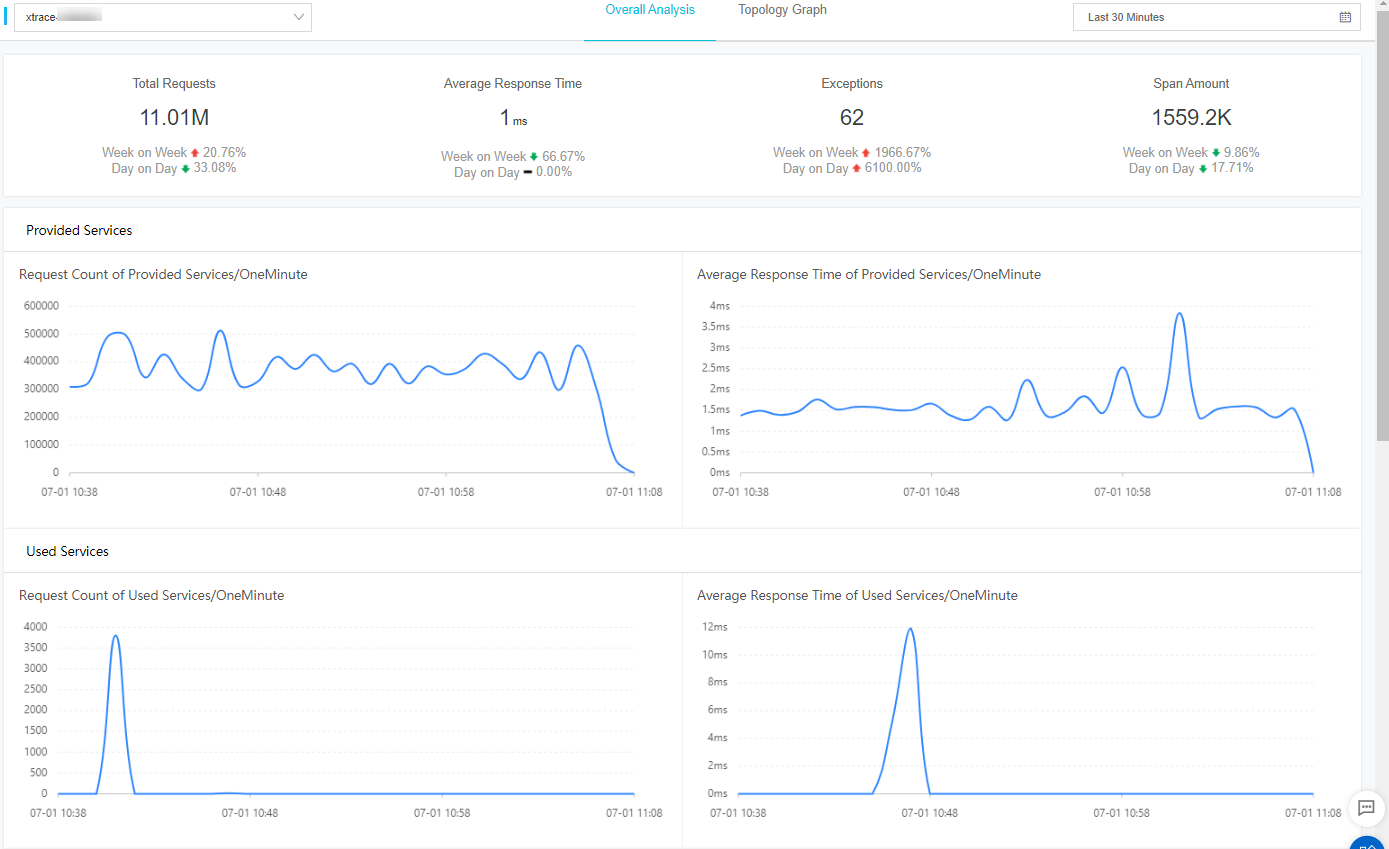The width and height of the screenshot is (1389, 849).
Task: Click the Used Services section header
Action: 67,551
